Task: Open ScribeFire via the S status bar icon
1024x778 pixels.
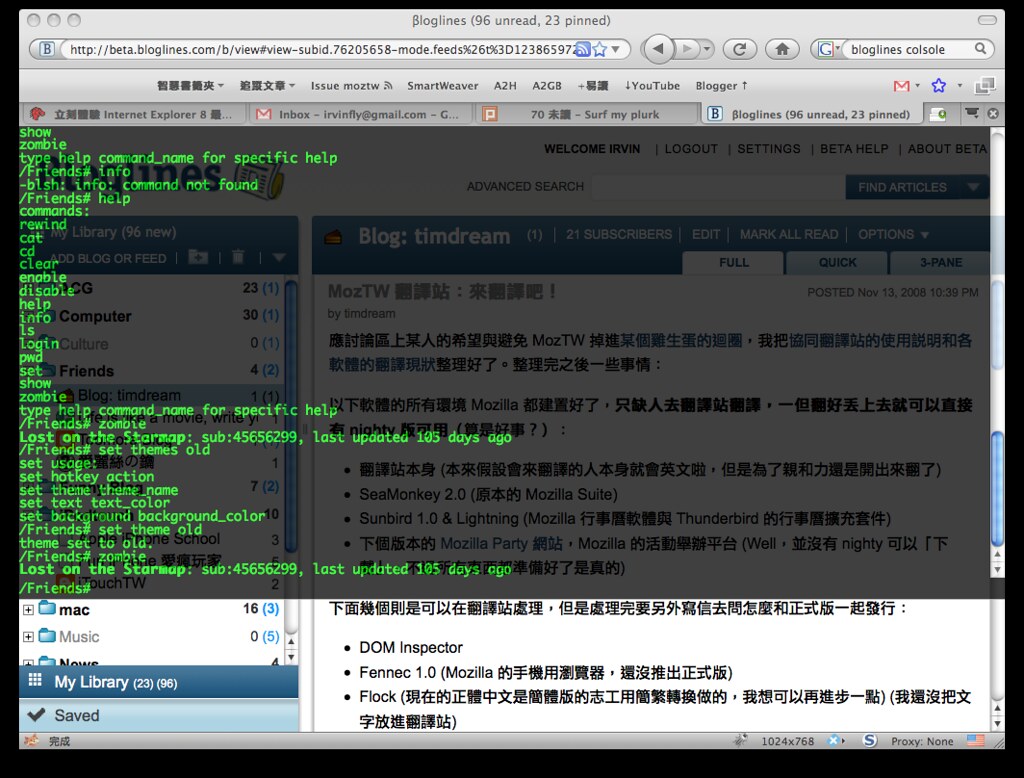Action: 869,741
